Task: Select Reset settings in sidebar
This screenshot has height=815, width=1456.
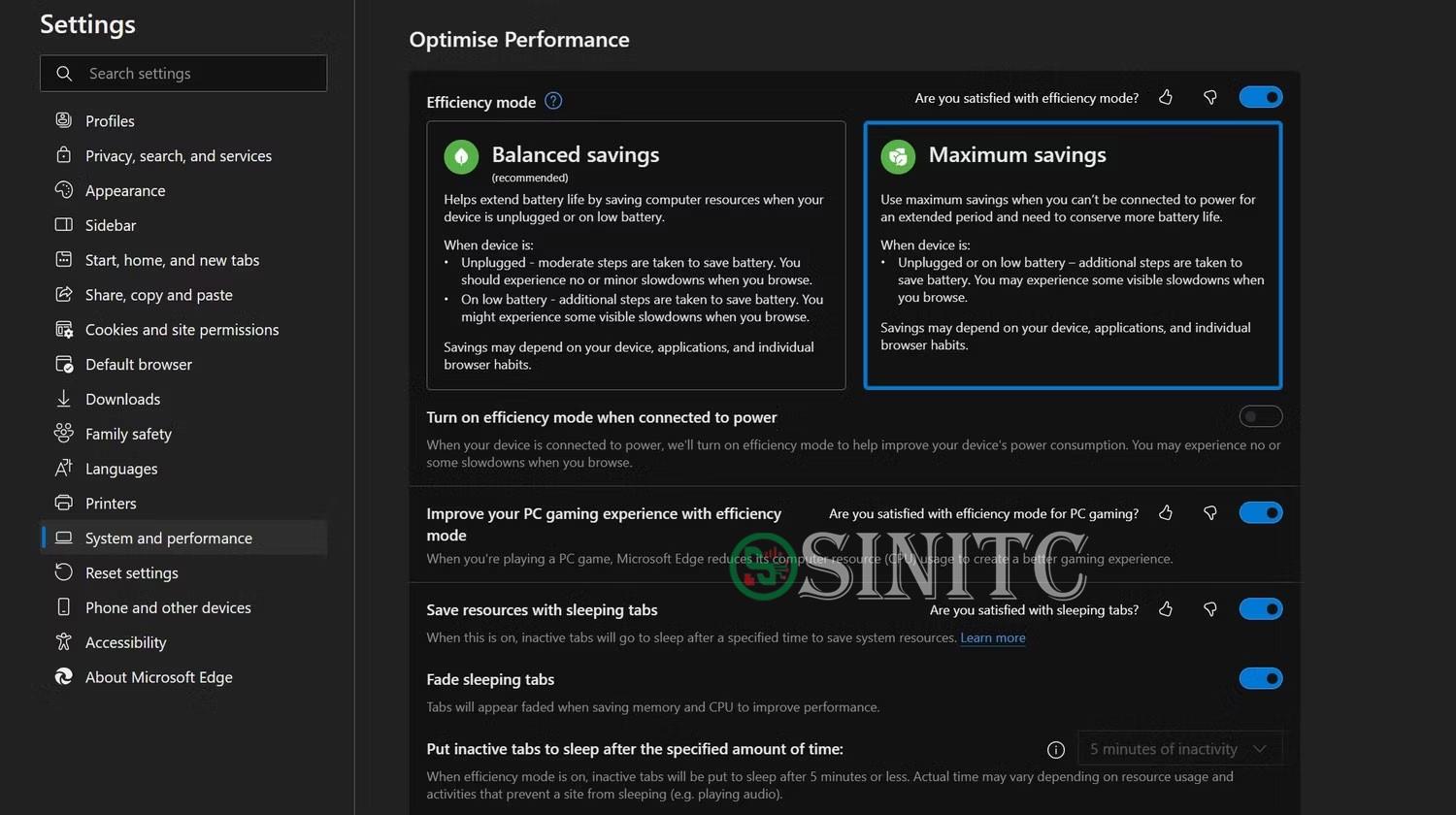Action: point(184,572)
